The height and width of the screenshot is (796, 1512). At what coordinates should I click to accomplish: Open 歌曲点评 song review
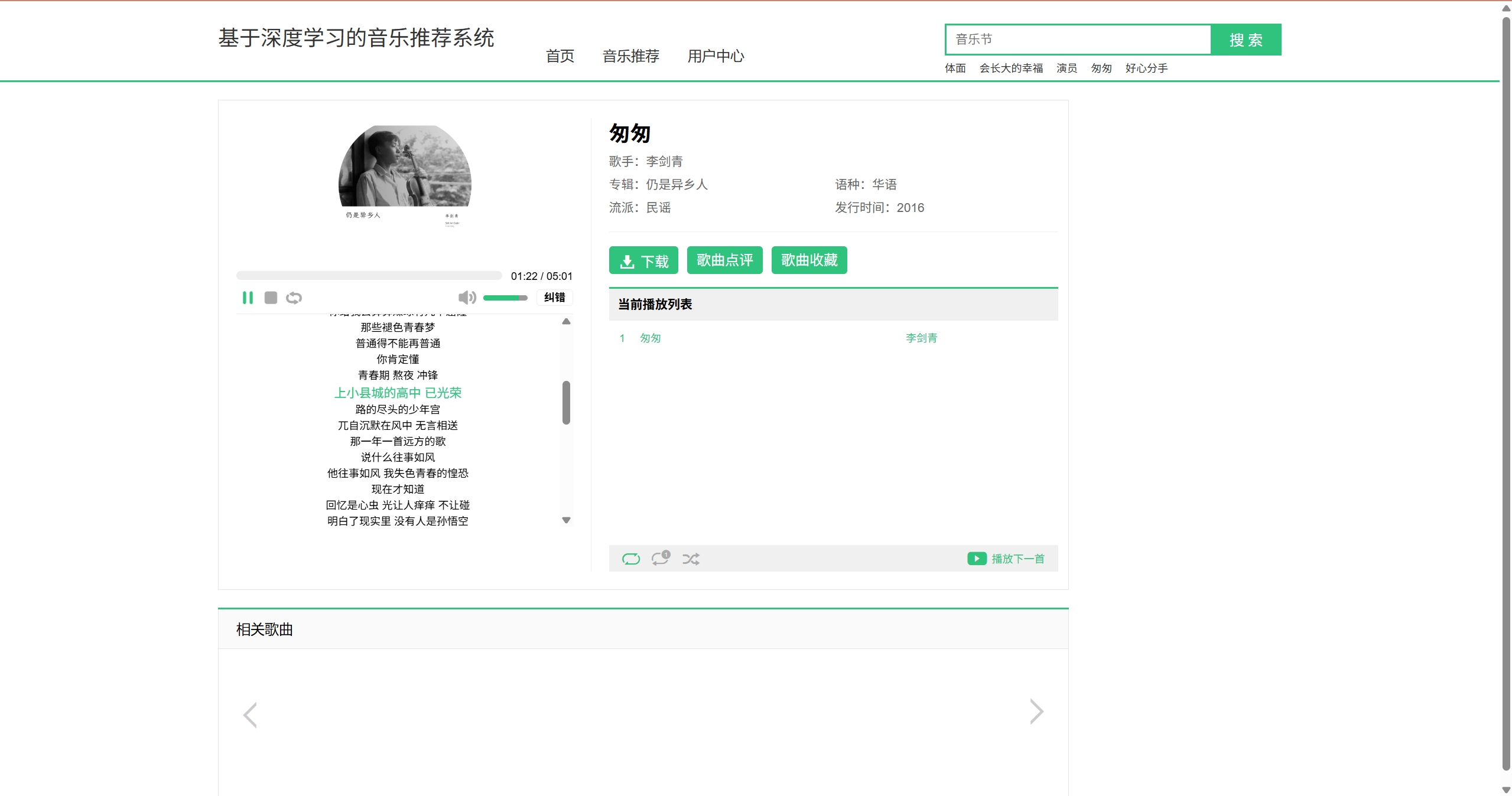pyautogui.click(x=724, y=260)
